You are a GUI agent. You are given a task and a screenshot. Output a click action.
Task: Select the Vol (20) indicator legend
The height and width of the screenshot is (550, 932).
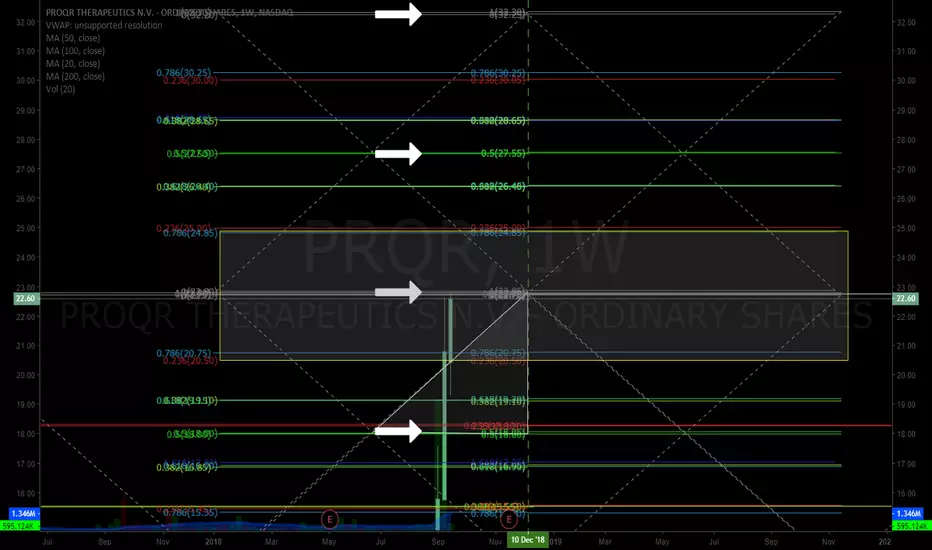[x=61, y=89]
